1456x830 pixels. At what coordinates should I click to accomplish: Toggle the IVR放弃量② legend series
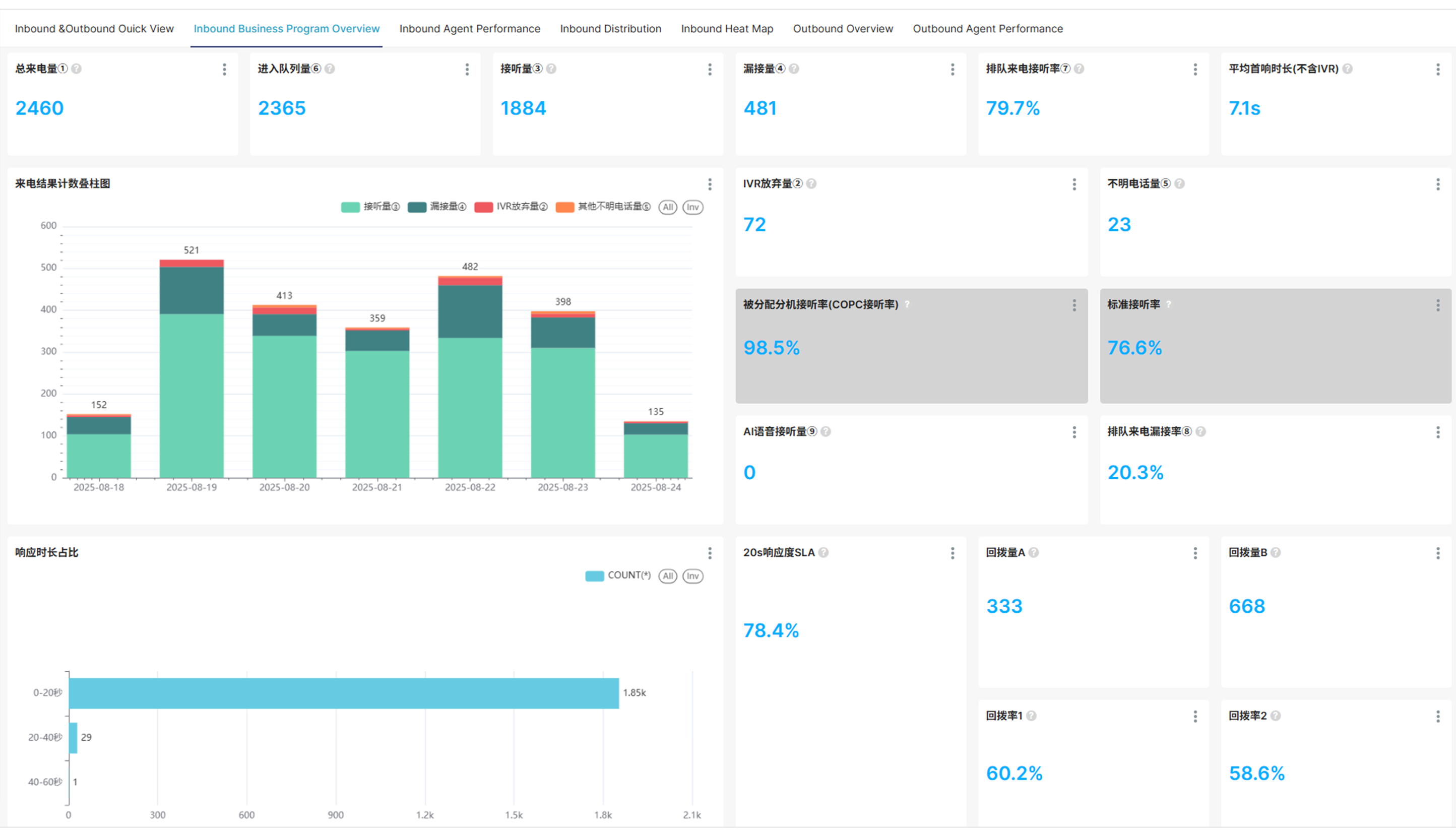coord(511,206)
